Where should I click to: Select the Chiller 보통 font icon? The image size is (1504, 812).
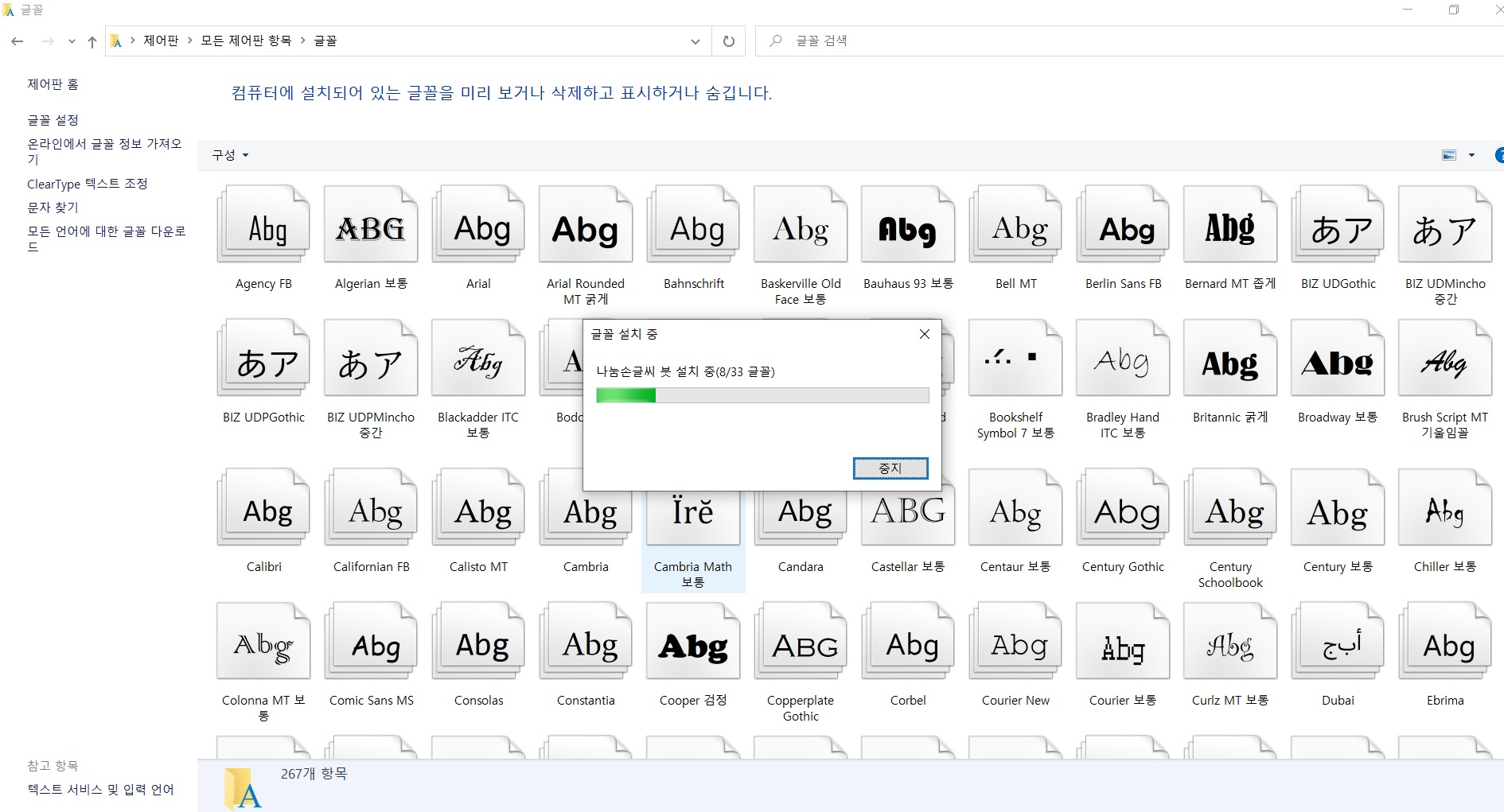[1445, 507]
